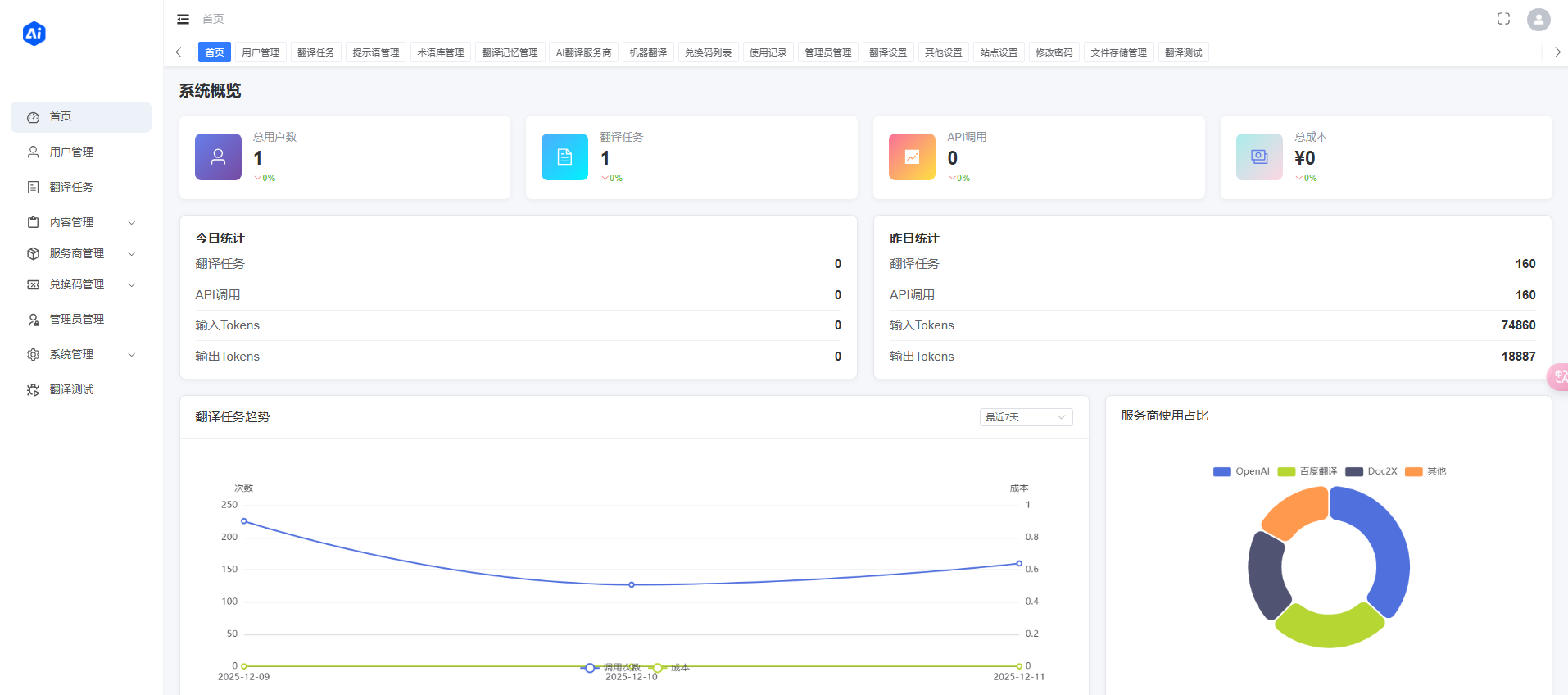Go to 用户管理 in sidebar

click(71, 152)
